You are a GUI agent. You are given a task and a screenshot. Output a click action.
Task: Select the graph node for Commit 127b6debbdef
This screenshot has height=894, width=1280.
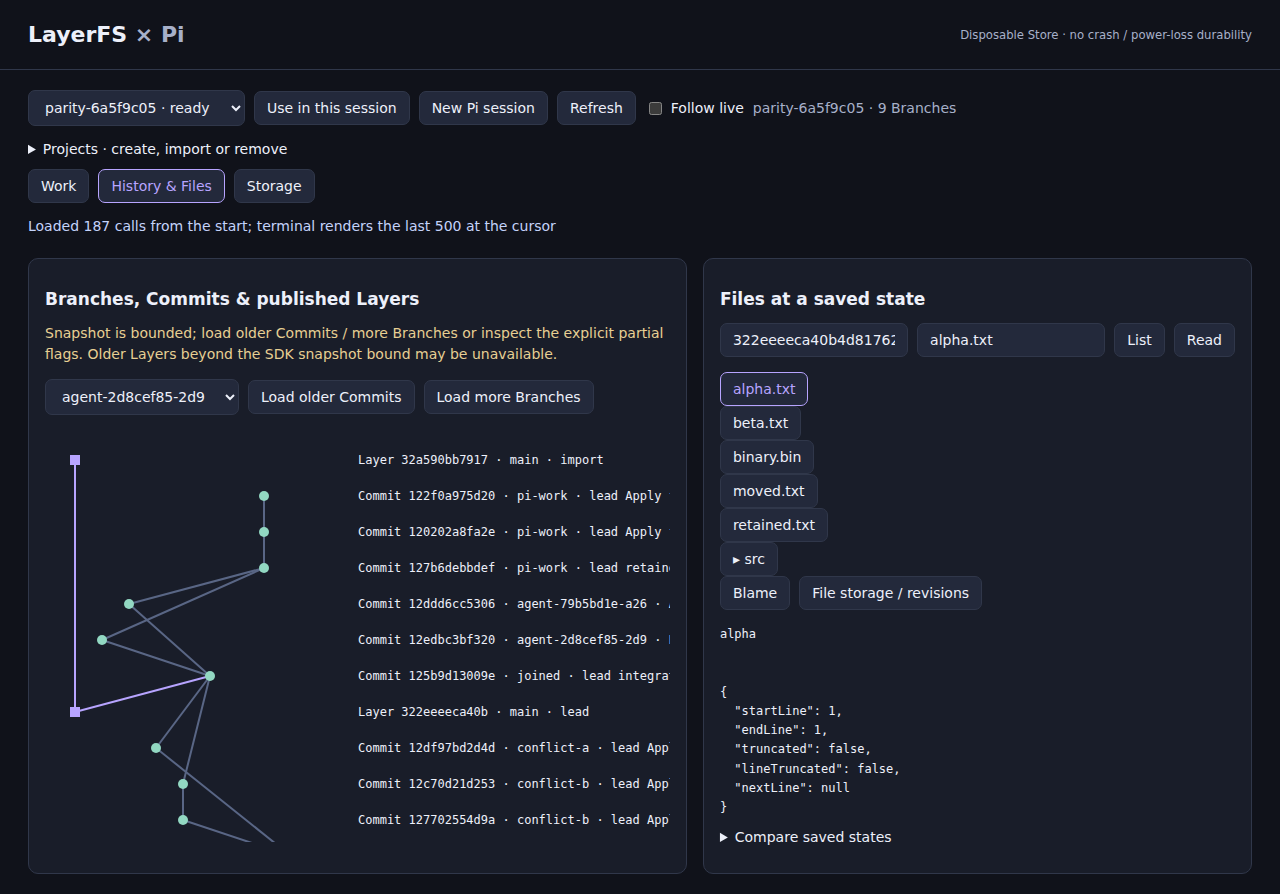pyautogui.click(x=264, y=568)
